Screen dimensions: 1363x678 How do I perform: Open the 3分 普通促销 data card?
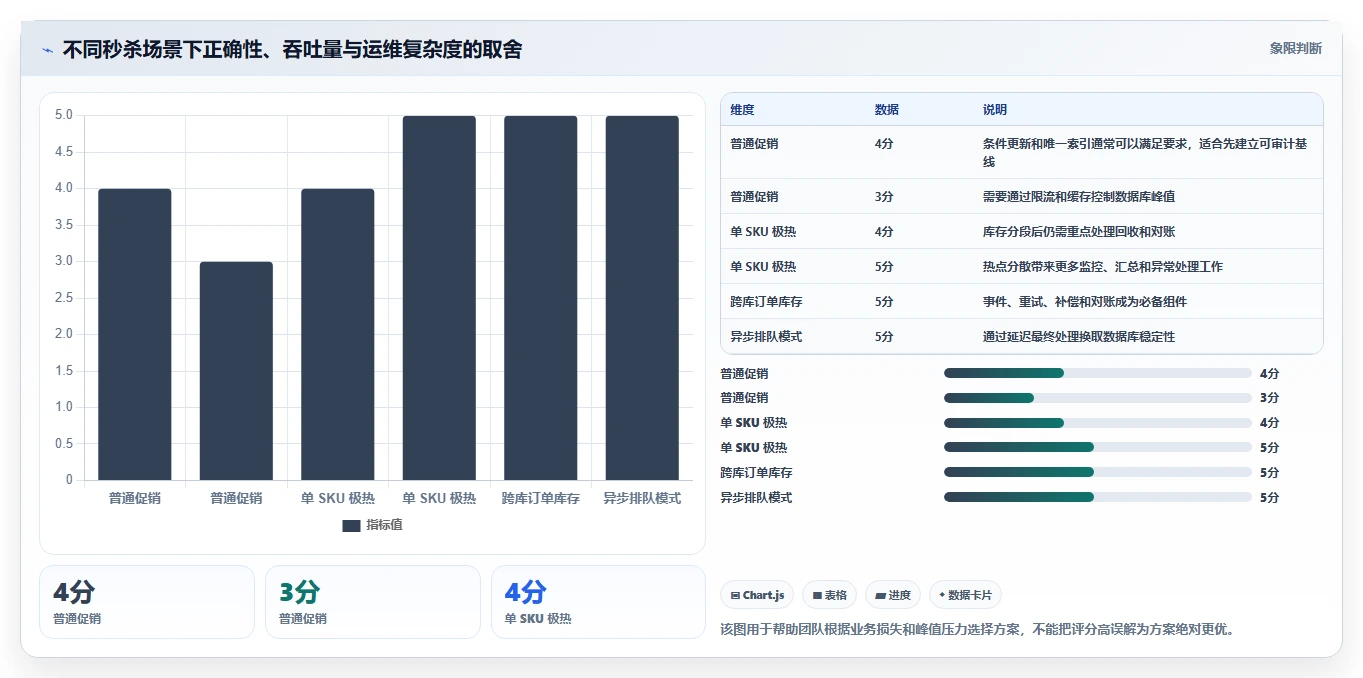[372, 602]
